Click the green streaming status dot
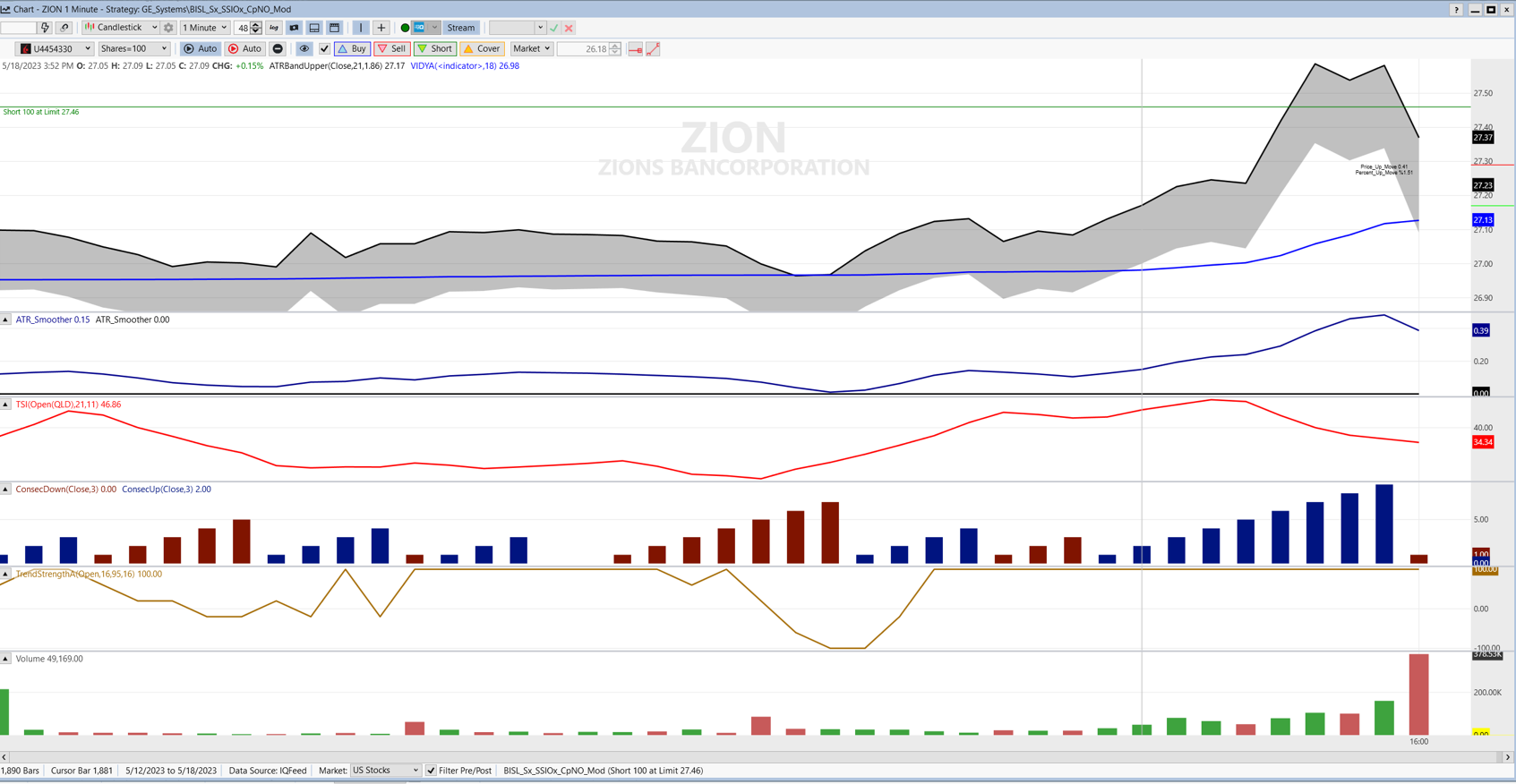This screenshot has width=1516, height=784. pos(405,28)
